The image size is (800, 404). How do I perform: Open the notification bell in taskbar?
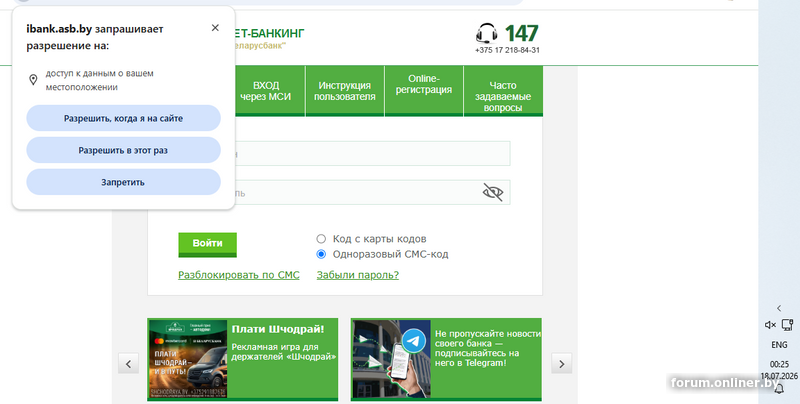point(780,390)
